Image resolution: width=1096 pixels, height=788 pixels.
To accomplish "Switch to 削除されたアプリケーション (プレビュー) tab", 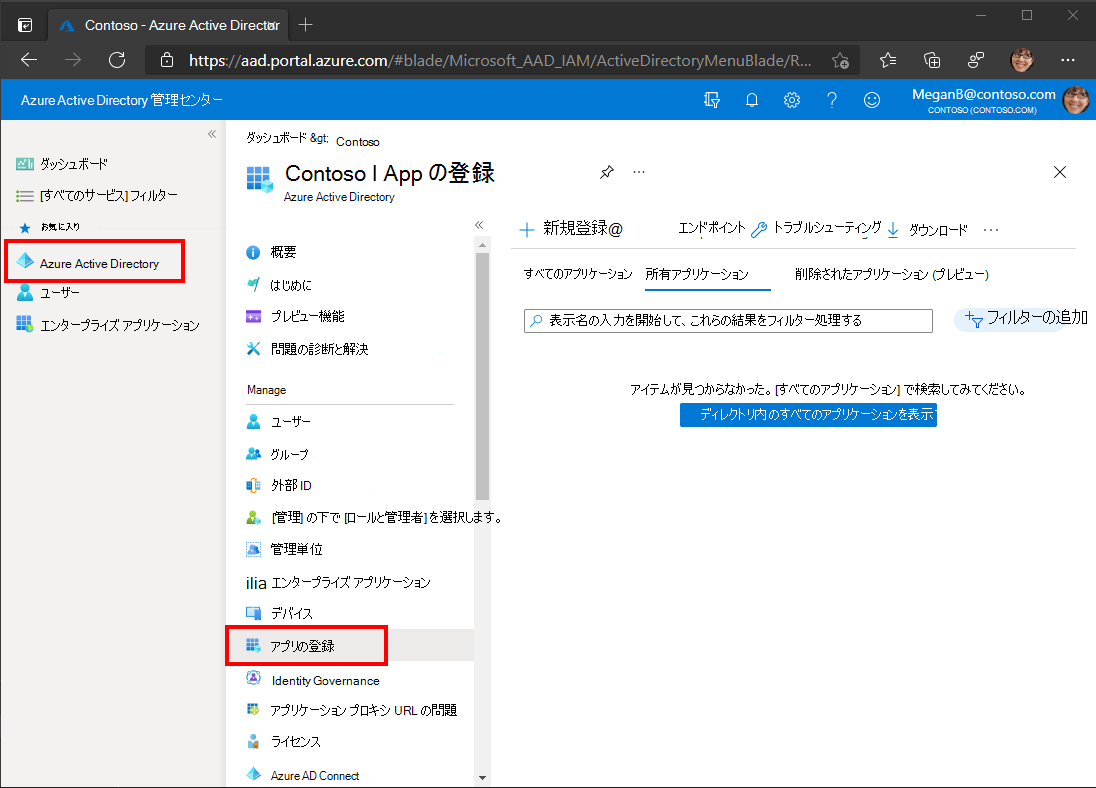I will (x=891, y=274).
